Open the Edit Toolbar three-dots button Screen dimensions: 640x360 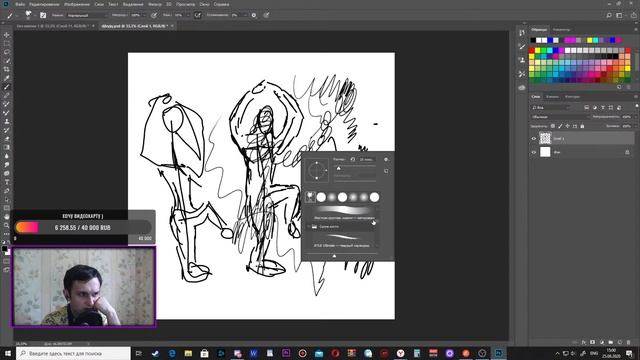[7, 233]
